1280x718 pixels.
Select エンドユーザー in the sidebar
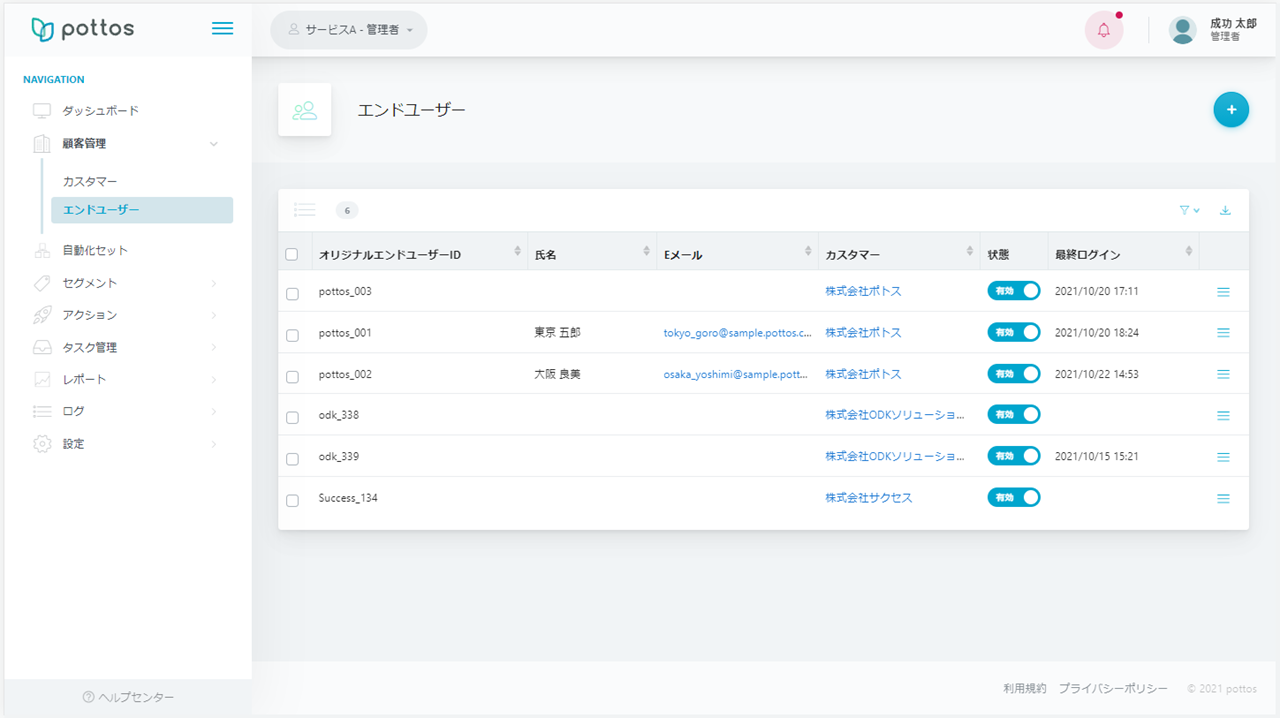pyautogui.click(x=142, y=210)
